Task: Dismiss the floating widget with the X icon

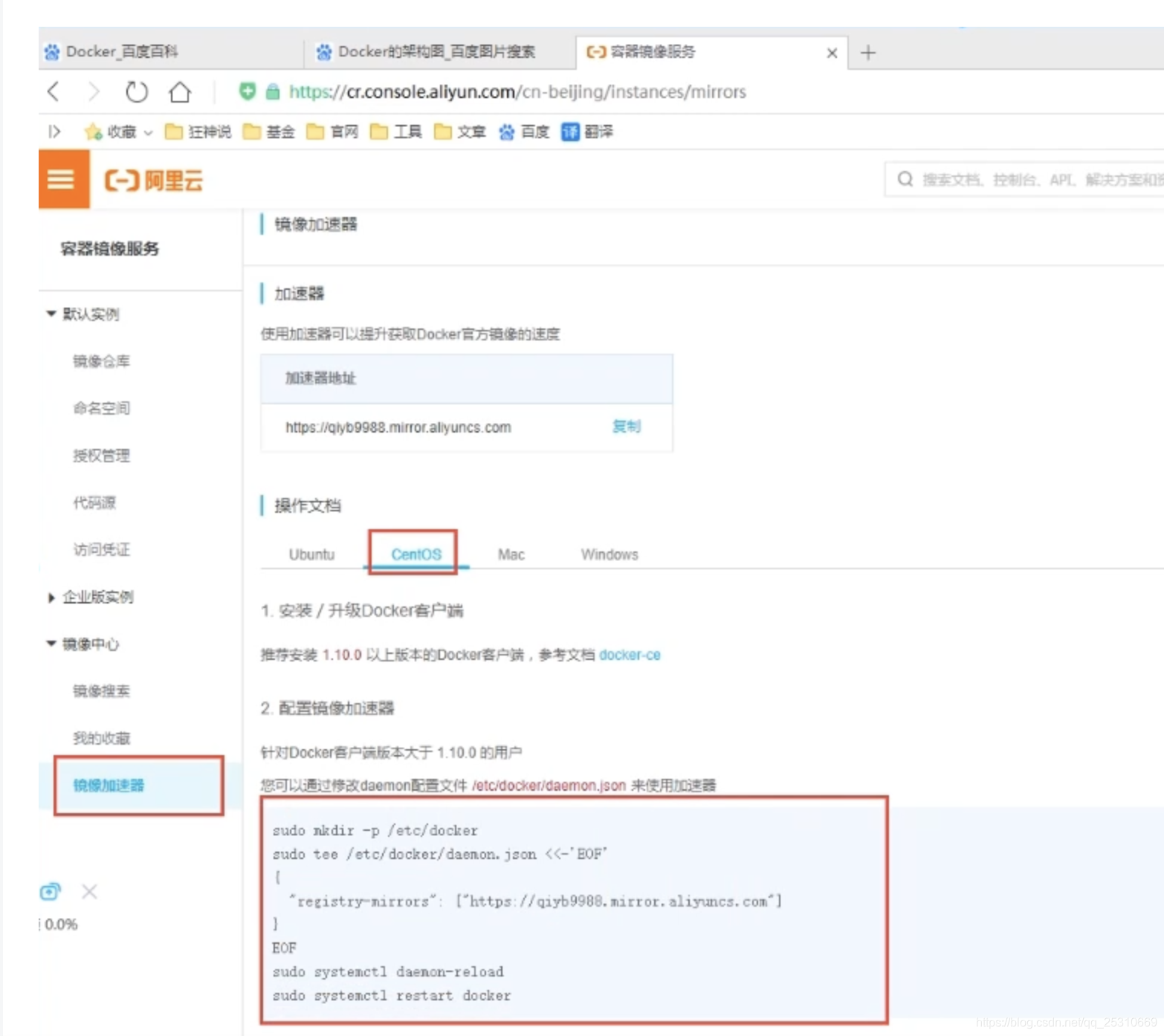Action: [89, 891]
